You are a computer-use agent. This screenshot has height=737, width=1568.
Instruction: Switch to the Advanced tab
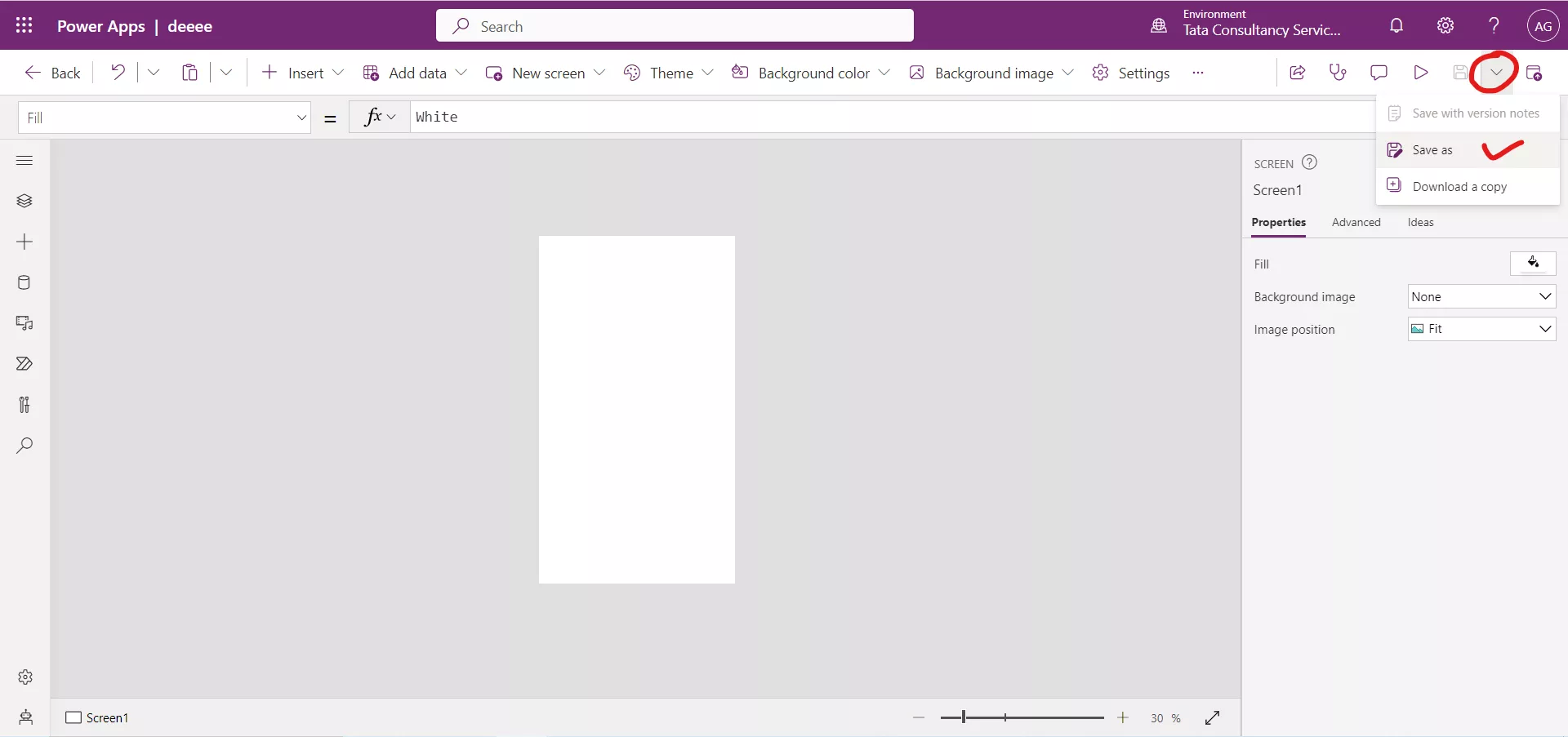pyautogui.click(x=1356, y=222)
